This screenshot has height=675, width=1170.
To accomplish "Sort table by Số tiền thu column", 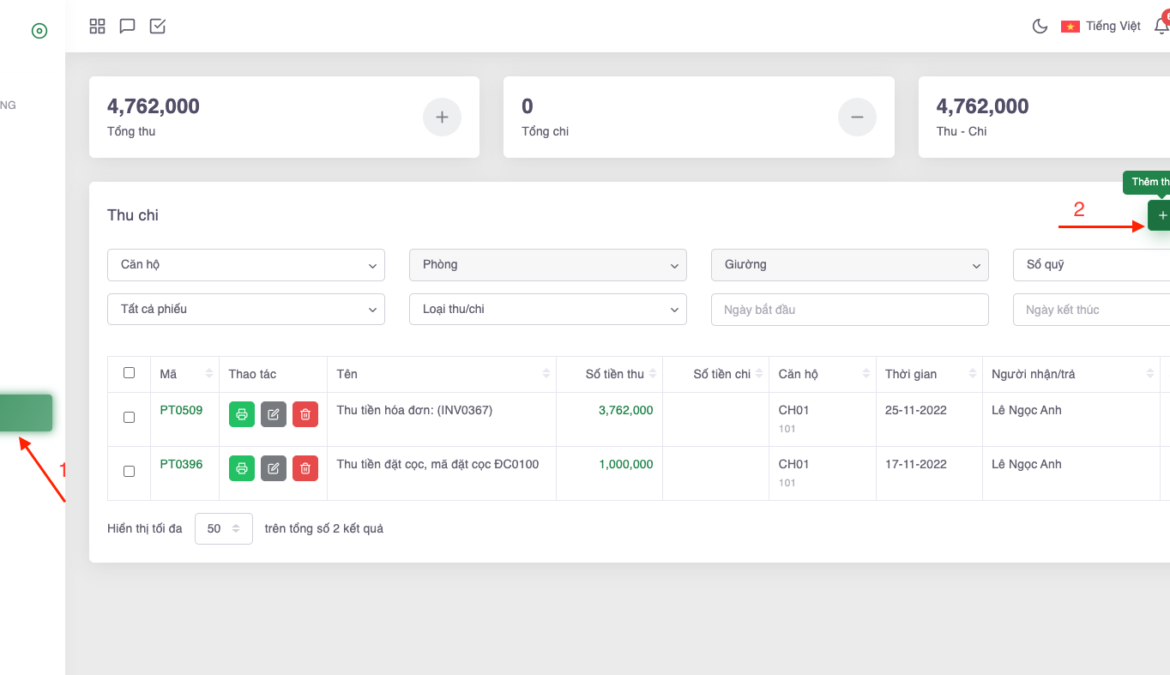I will pyautogui.click(x=614, y=374).
